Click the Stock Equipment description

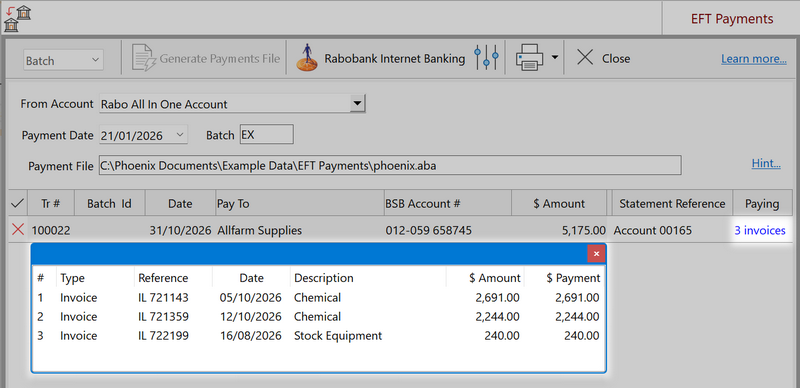(338, 335)
